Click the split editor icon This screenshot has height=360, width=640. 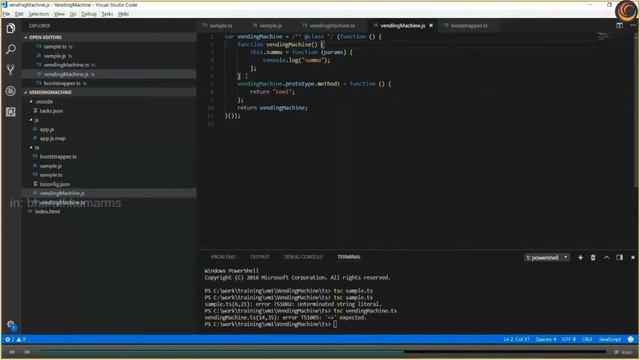tap(619, 26)
